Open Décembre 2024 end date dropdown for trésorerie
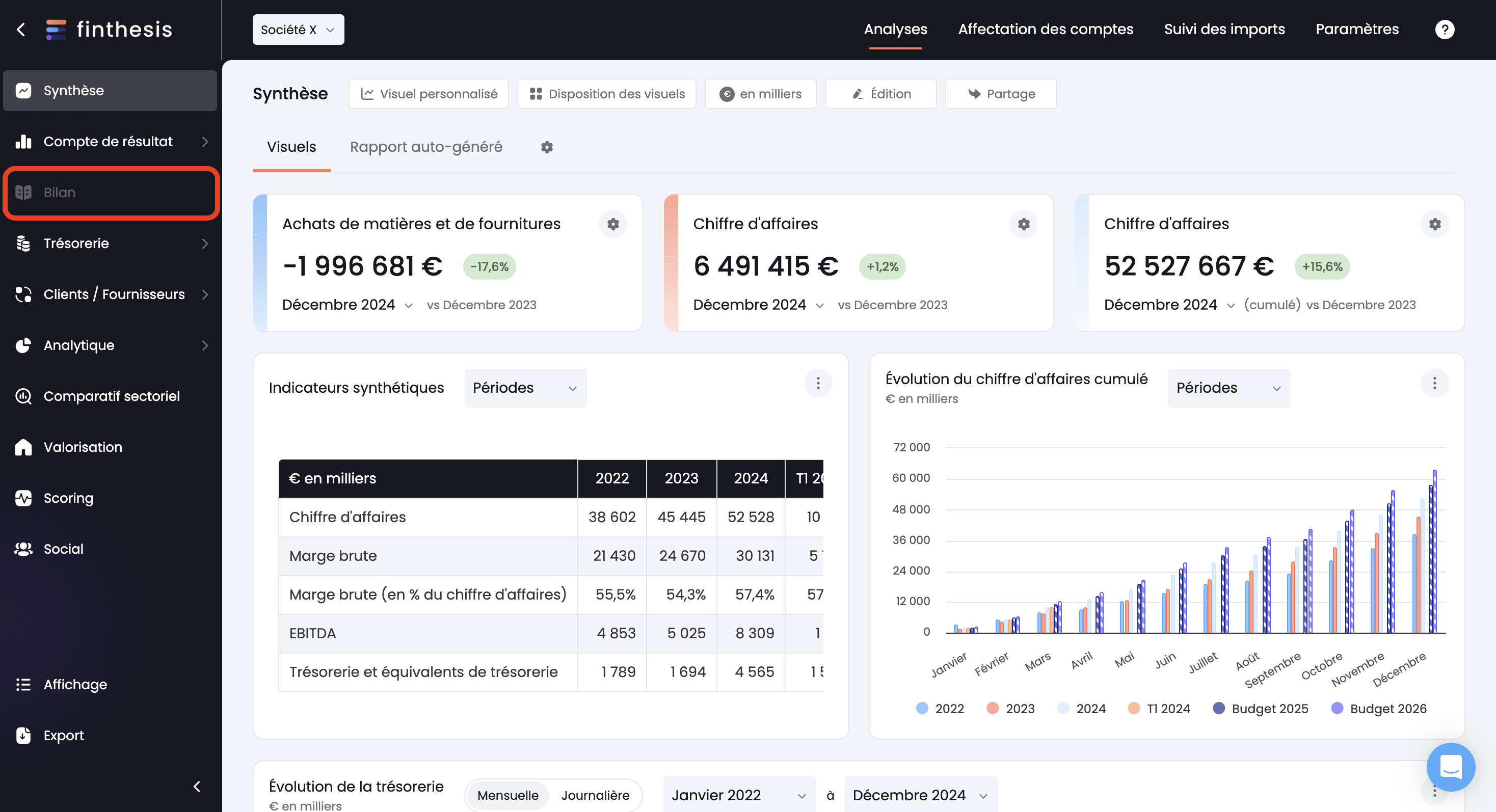1496x812 pixels. tap(920, 795)
